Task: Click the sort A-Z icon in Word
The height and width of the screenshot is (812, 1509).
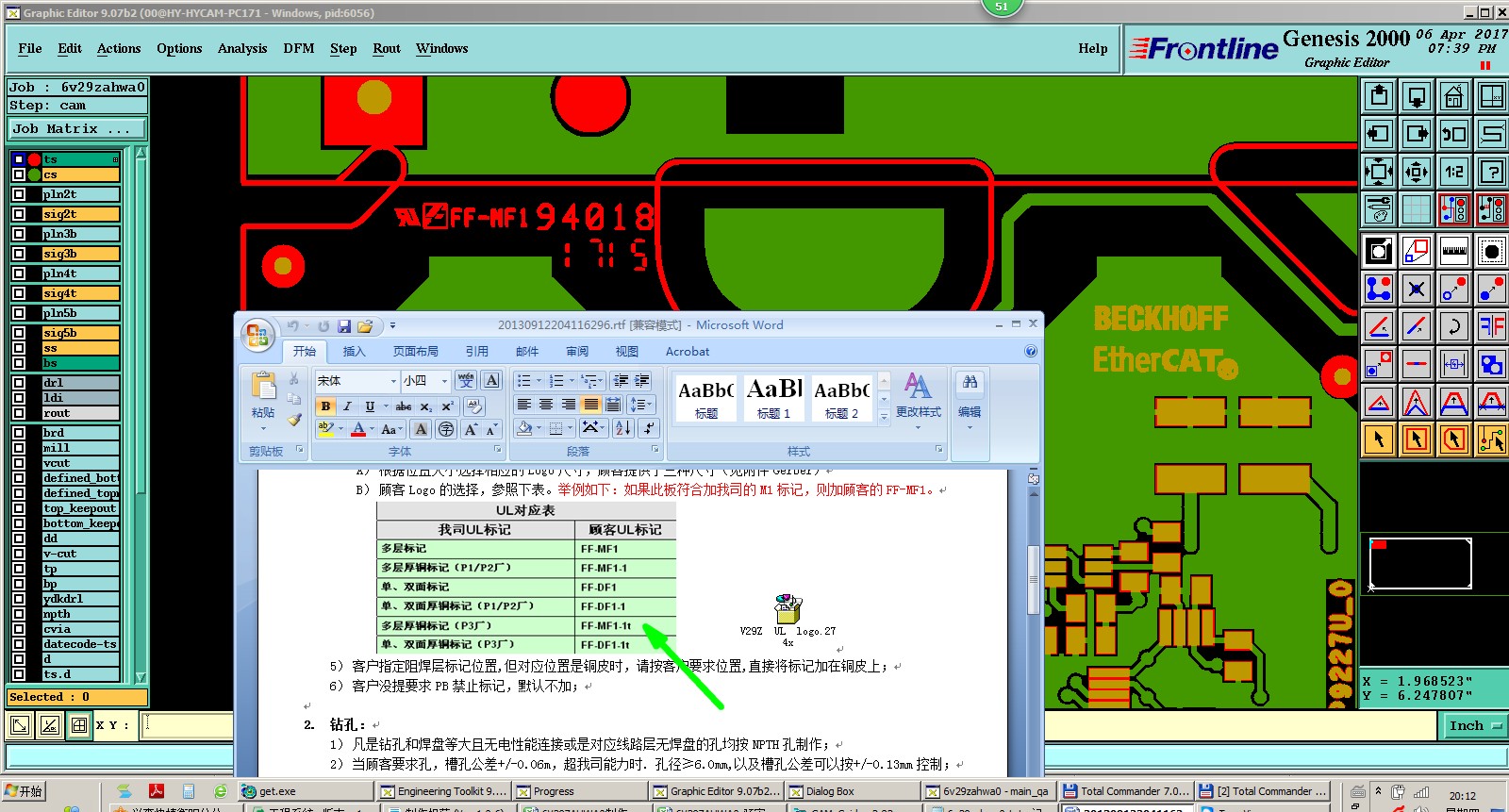Action: point(623,428)
